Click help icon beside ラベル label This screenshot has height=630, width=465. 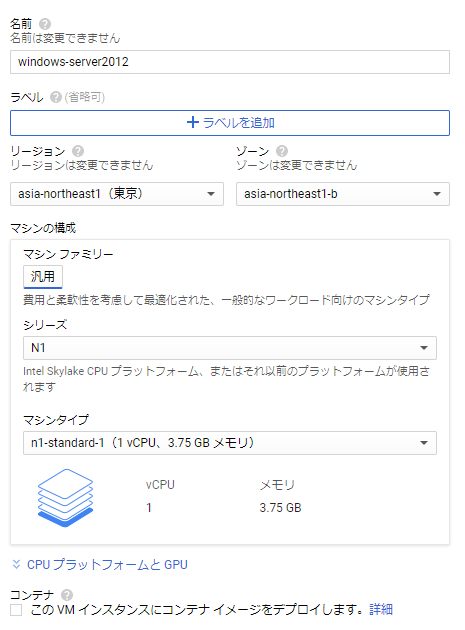[x=55, y=97]
